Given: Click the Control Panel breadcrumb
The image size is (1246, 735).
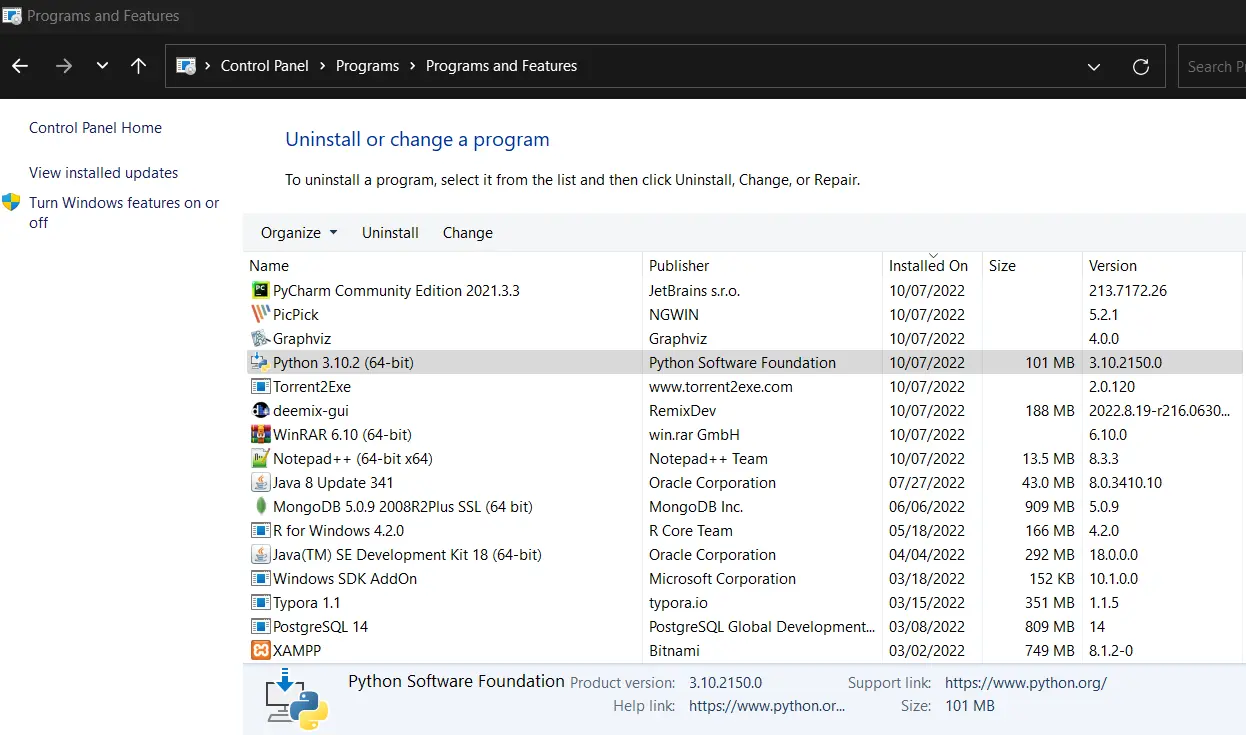Looking at the screenshot, I should (264, 66).
